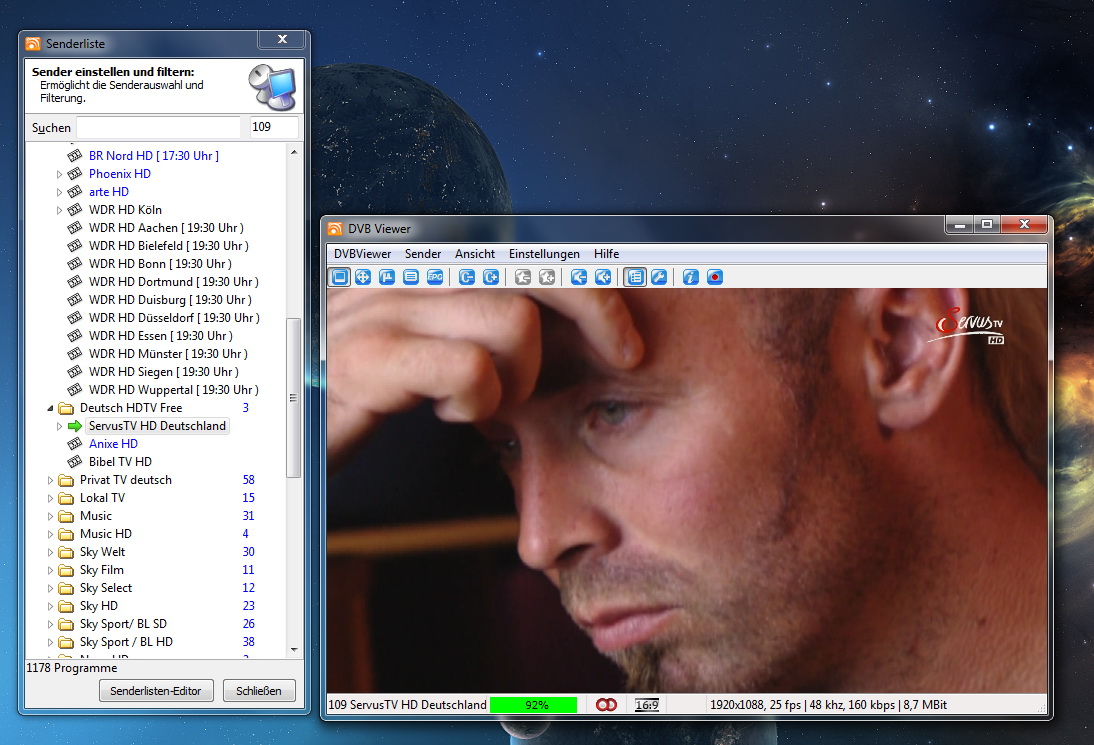The image size is (1094, 745).
Task: Select BR Nord HD [ 17:30 Uhr ]
Action: [x=153, y=156]
